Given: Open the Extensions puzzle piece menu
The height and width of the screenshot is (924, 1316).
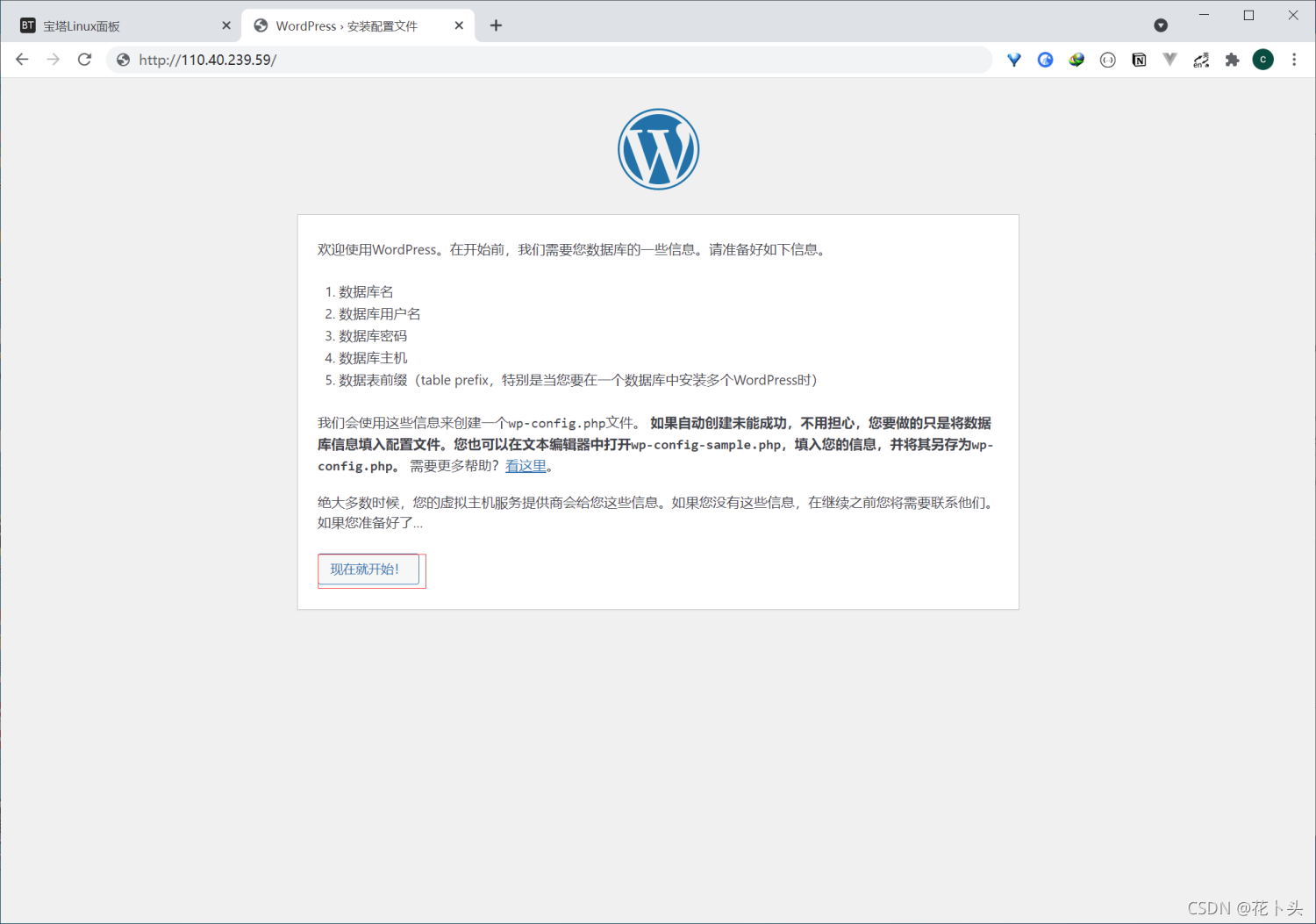Looking at the screenshot, I should coord(1232,60).
